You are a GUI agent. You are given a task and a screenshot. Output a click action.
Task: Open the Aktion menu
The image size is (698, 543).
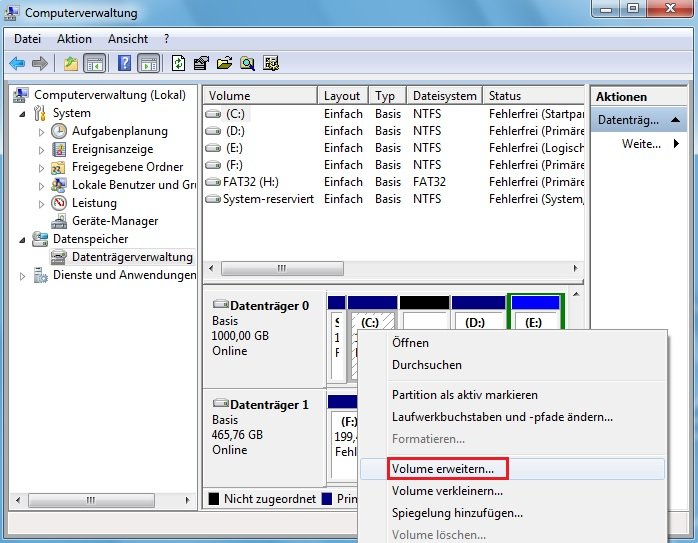74,39
